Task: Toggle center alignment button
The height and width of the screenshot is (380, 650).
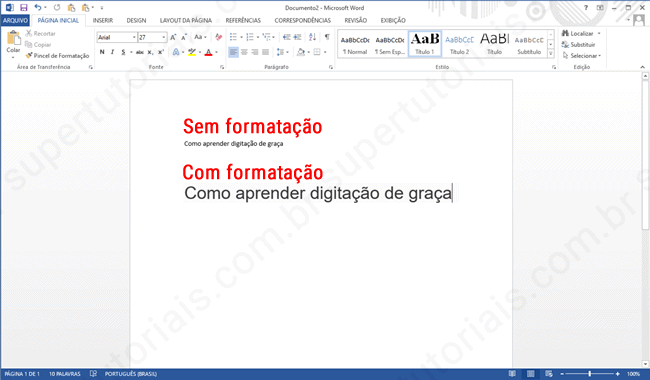Action: pyautogui.click(x=244, y=52)
